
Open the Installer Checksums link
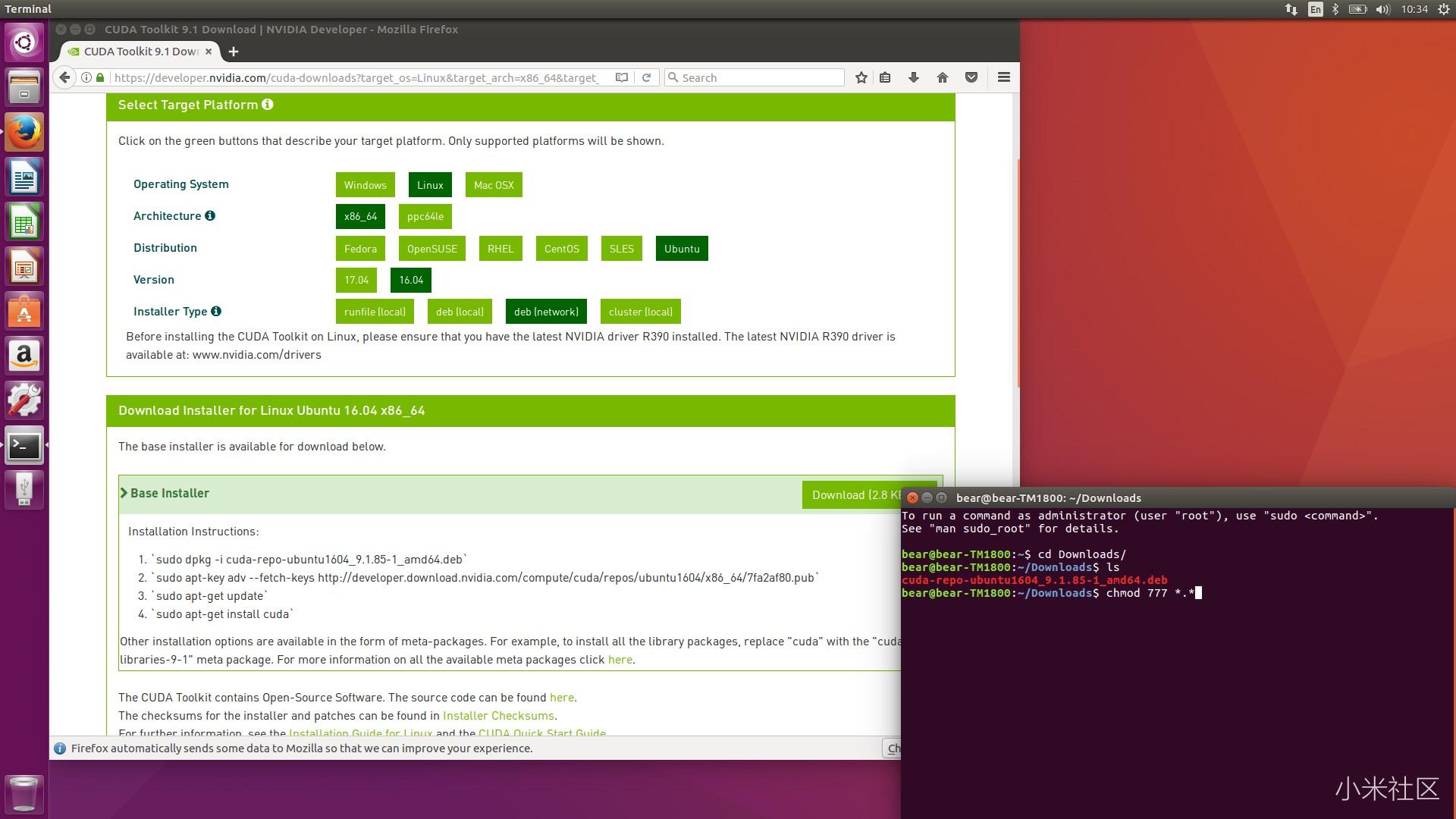tap(498, 716)
